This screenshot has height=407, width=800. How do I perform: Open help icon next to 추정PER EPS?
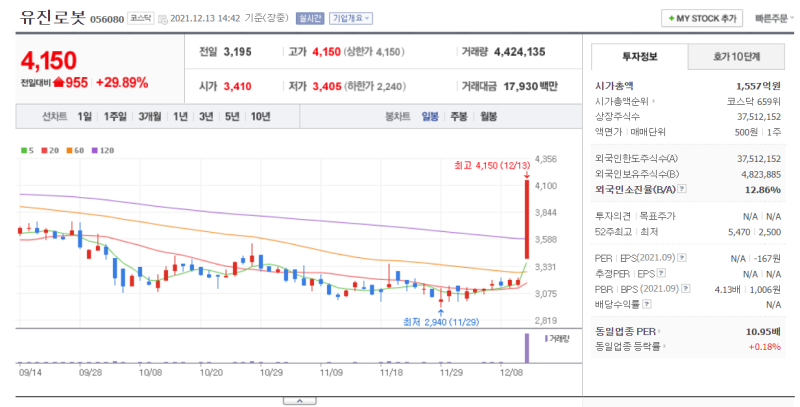click(661, 273)
